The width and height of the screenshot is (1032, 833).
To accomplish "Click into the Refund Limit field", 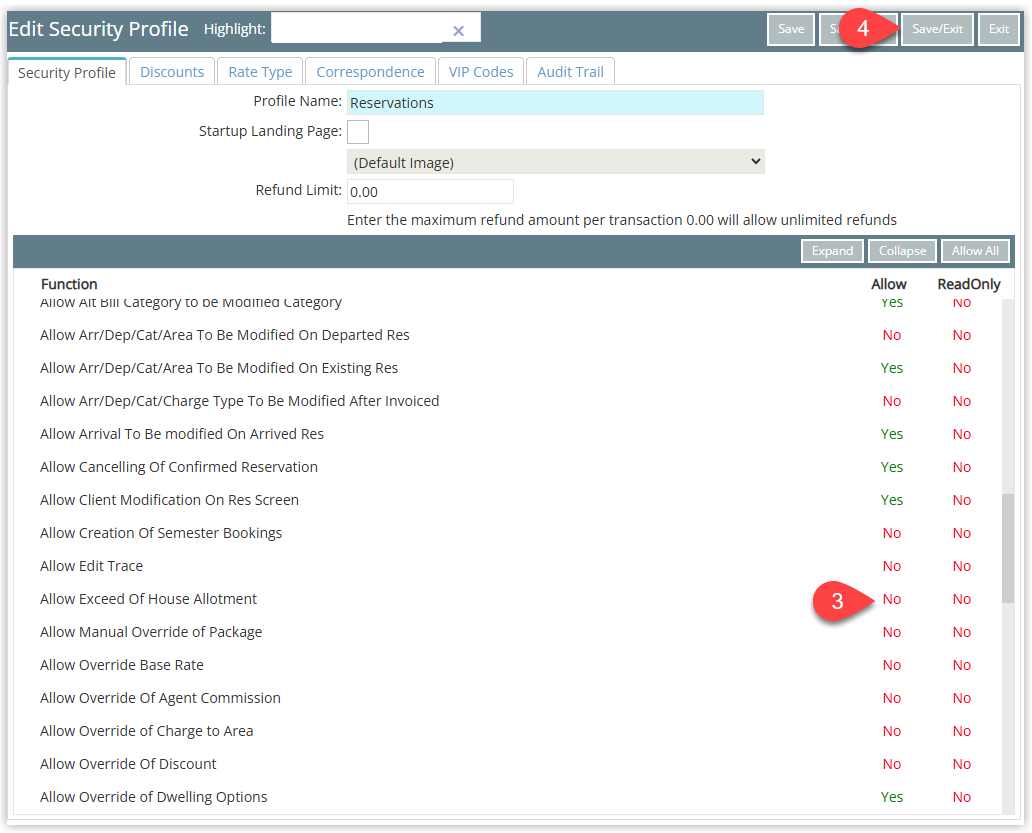I will [x=430, y=192].
